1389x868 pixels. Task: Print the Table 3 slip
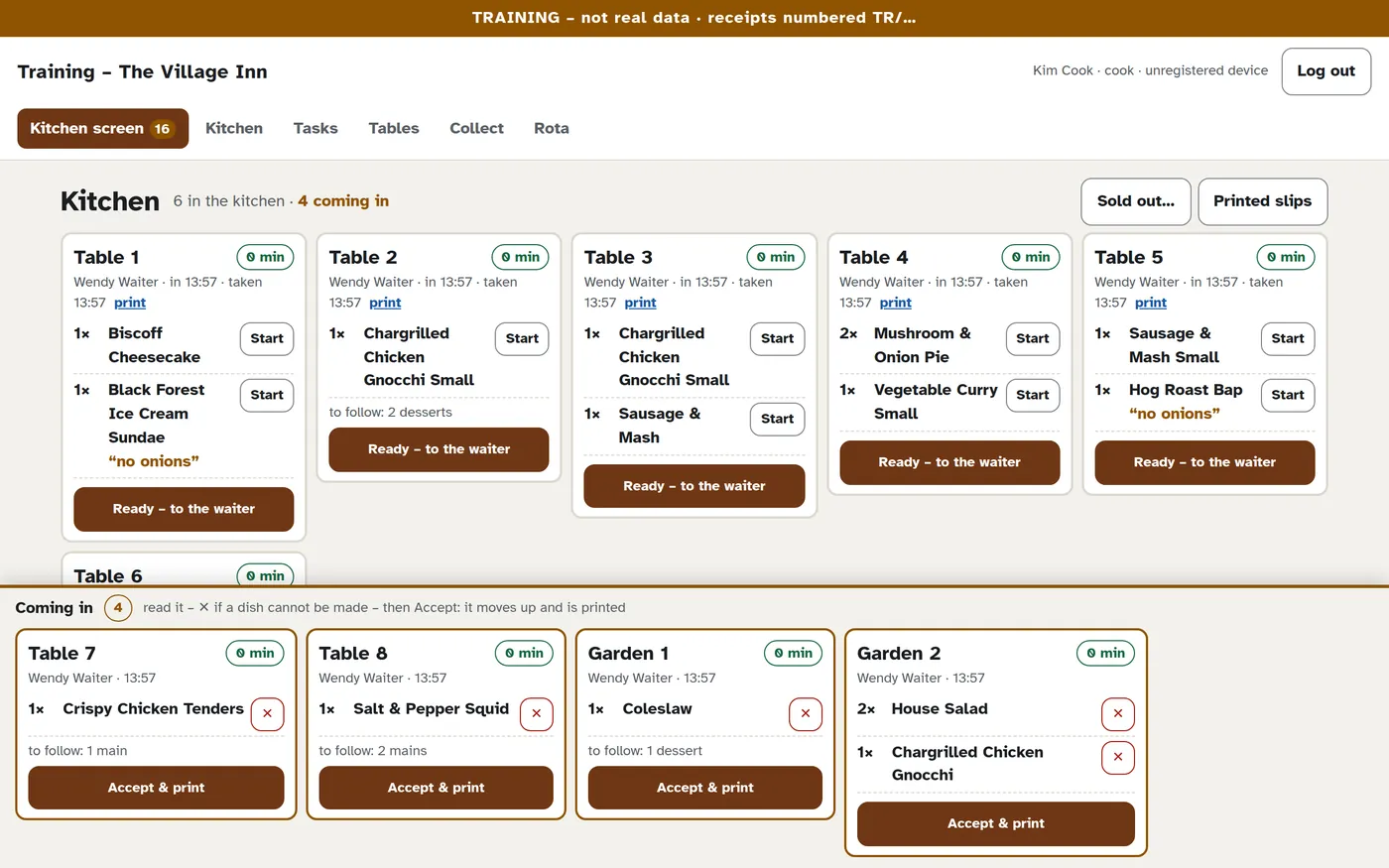click(x=640, y=303)
